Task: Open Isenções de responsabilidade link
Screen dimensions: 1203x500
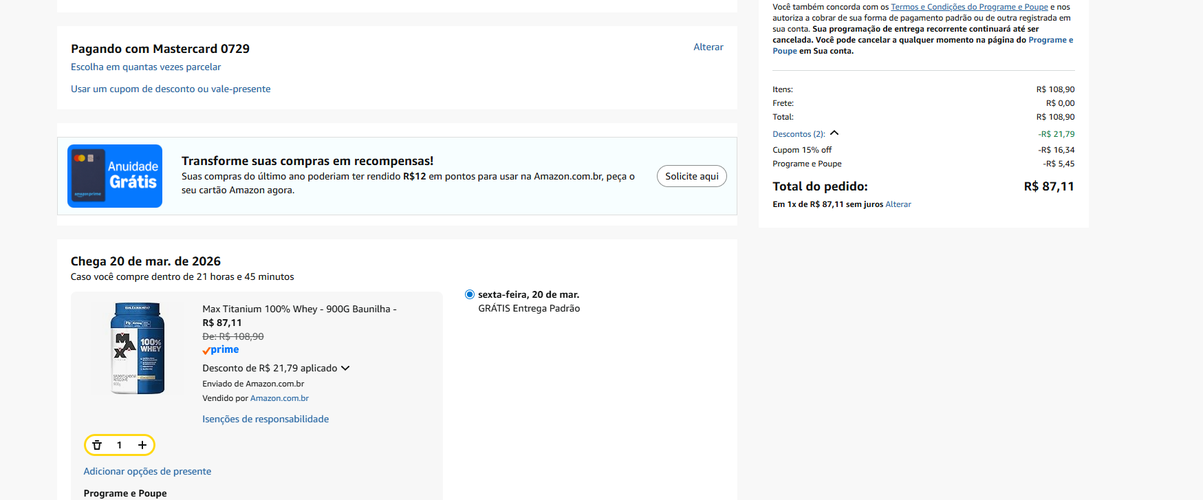Action: coord(265,419)
